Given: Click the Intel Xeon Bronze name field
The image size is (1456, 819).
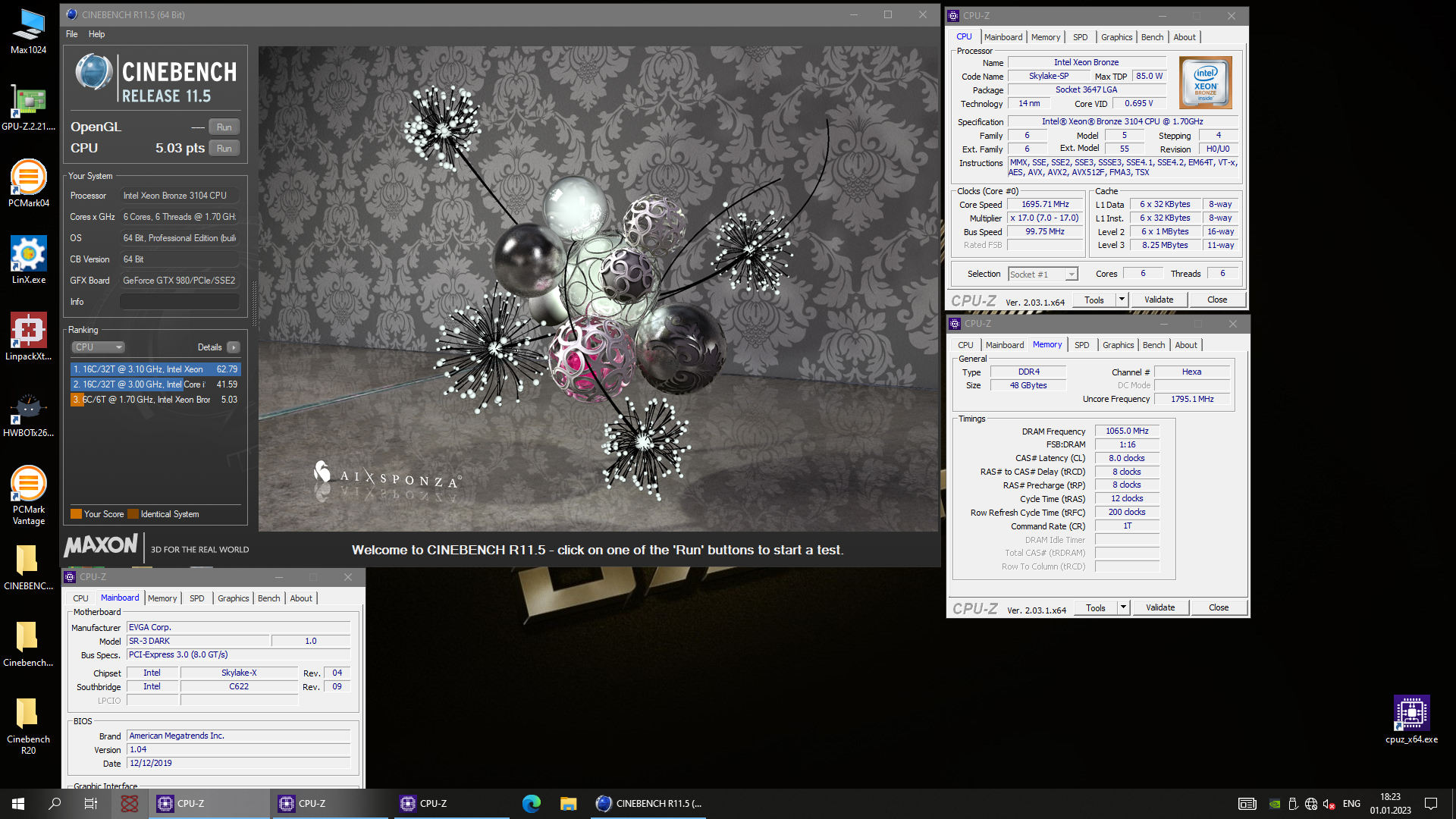Looking at the screenshot, I should [x=1086, y=63].
